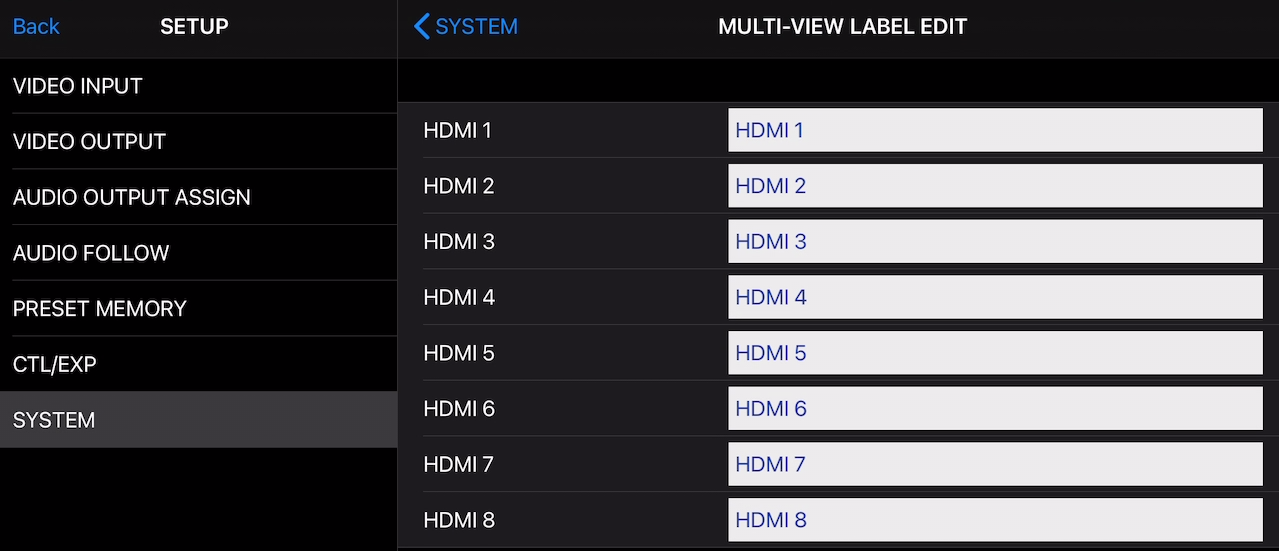
Task: Tap the Back link in Setup
Action: click(x=36, y=27)
